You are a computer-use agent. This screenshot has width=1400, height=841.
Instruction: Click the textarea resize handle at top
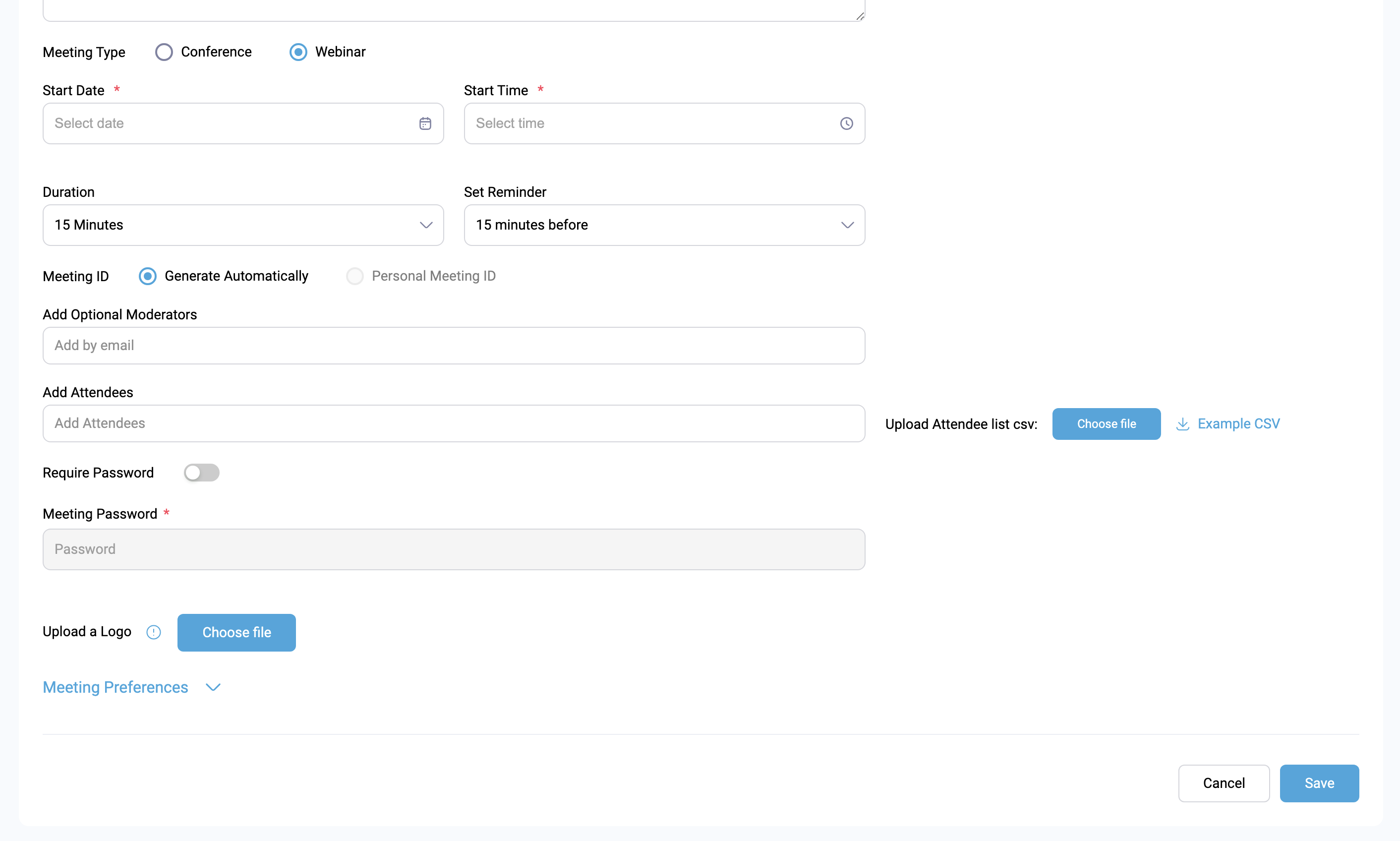tap(860, 16)
